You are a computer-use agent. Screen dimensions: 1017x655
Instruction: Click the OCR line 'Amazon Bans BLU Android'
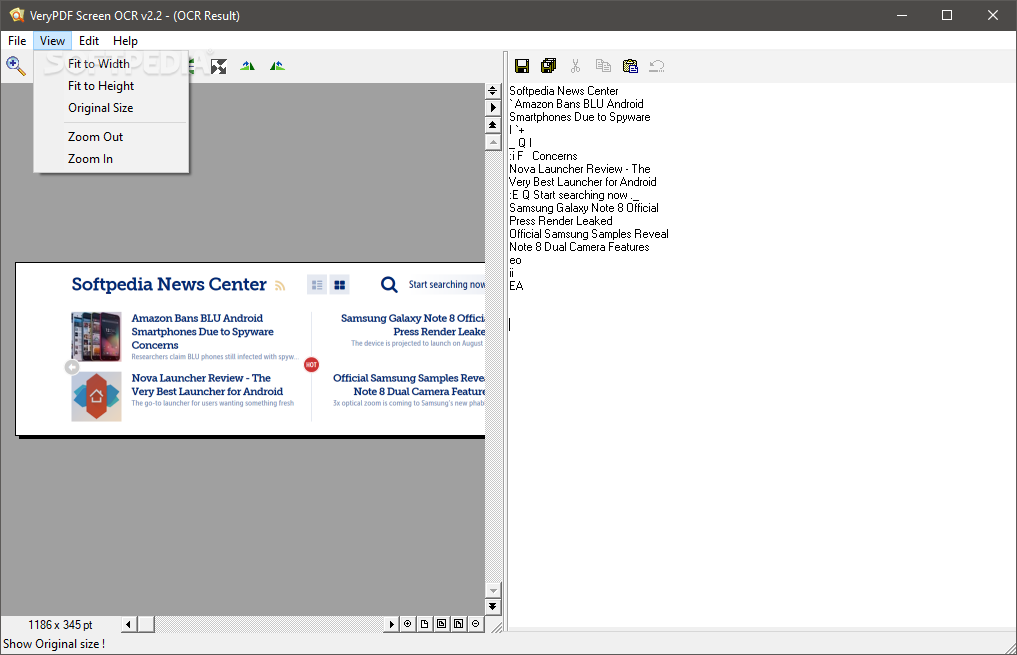[x=579, y=104]
